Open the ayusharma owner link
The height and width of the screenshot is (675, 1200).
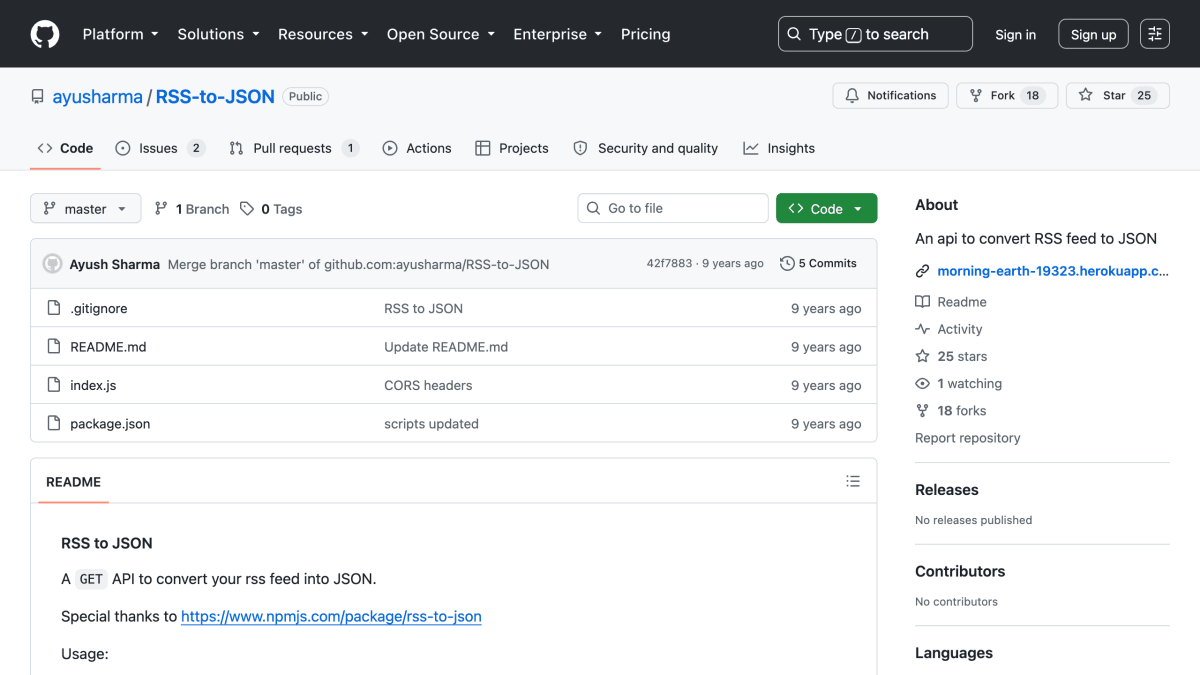click(x=98, y=97)
